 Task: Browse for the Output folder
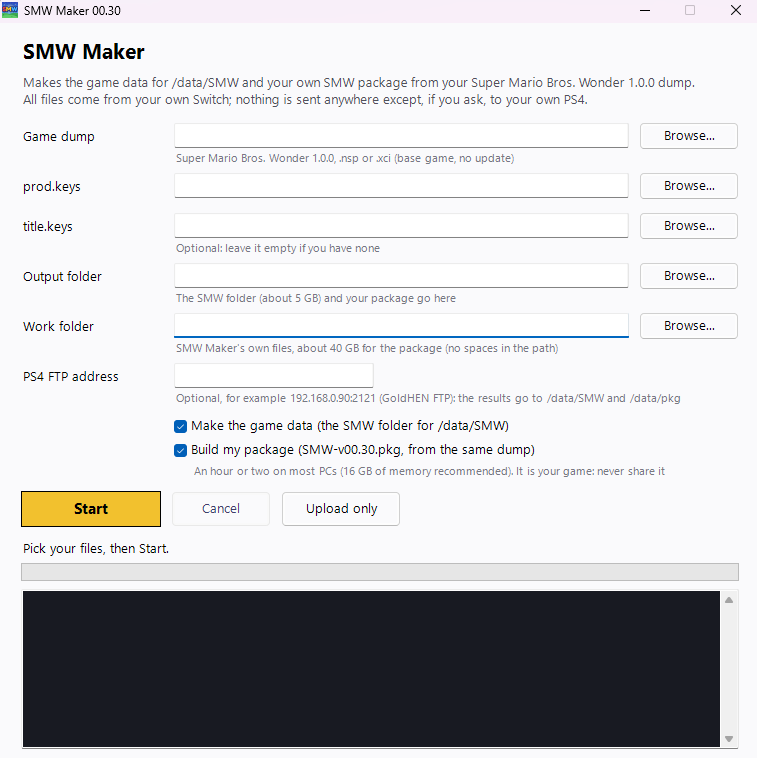[x=689, y=276]
